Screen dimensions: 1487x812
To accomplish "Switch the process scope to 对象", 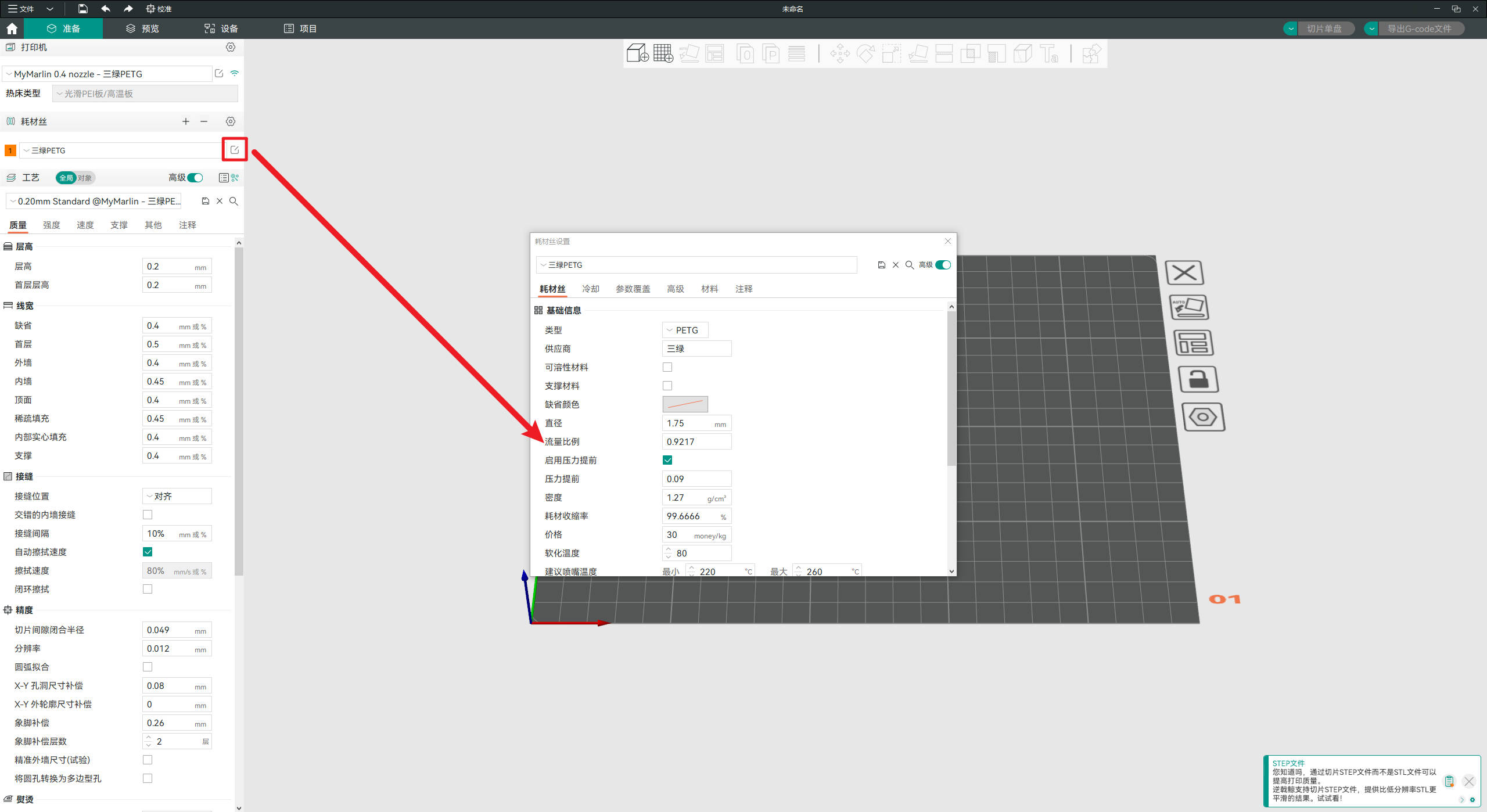I will click(85, 178).
